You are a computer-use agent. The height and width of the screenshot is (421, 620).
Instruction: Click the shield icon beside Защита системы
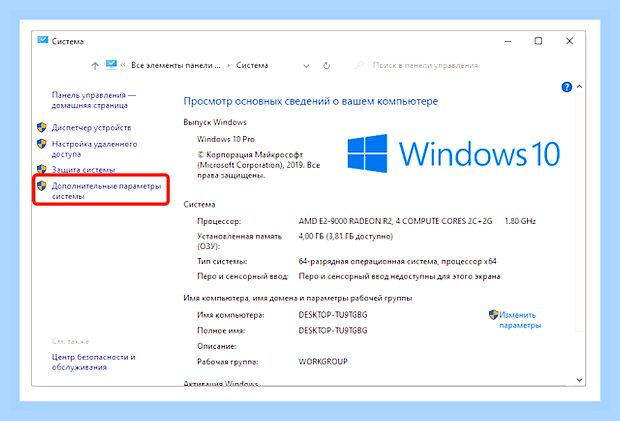(42, 169)
